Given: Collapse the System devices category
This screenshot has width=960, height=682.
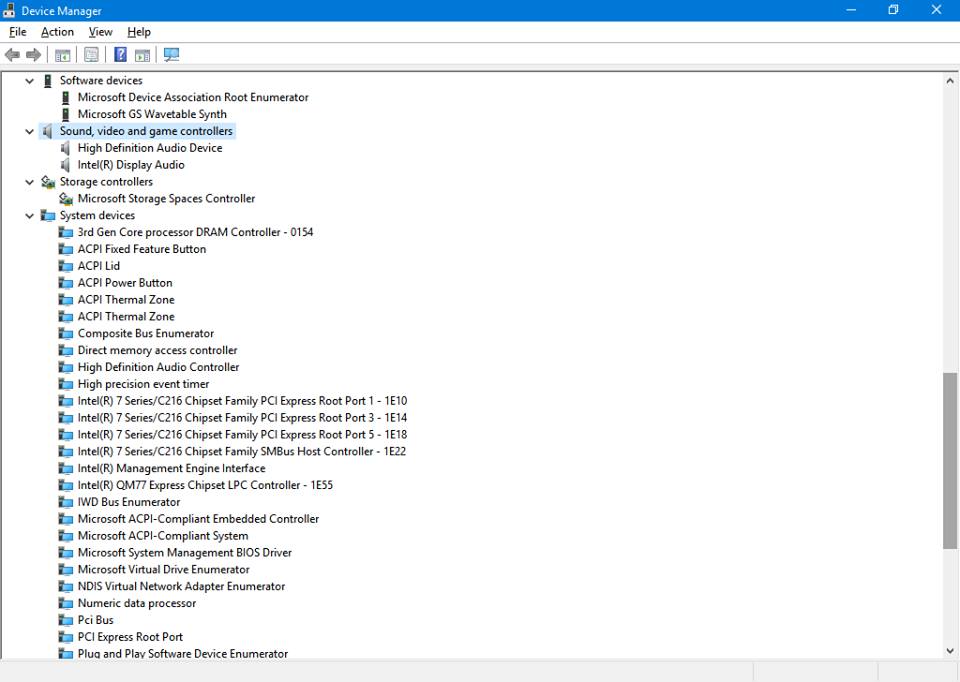Looking at the screenshot, I should pos(29,215).
